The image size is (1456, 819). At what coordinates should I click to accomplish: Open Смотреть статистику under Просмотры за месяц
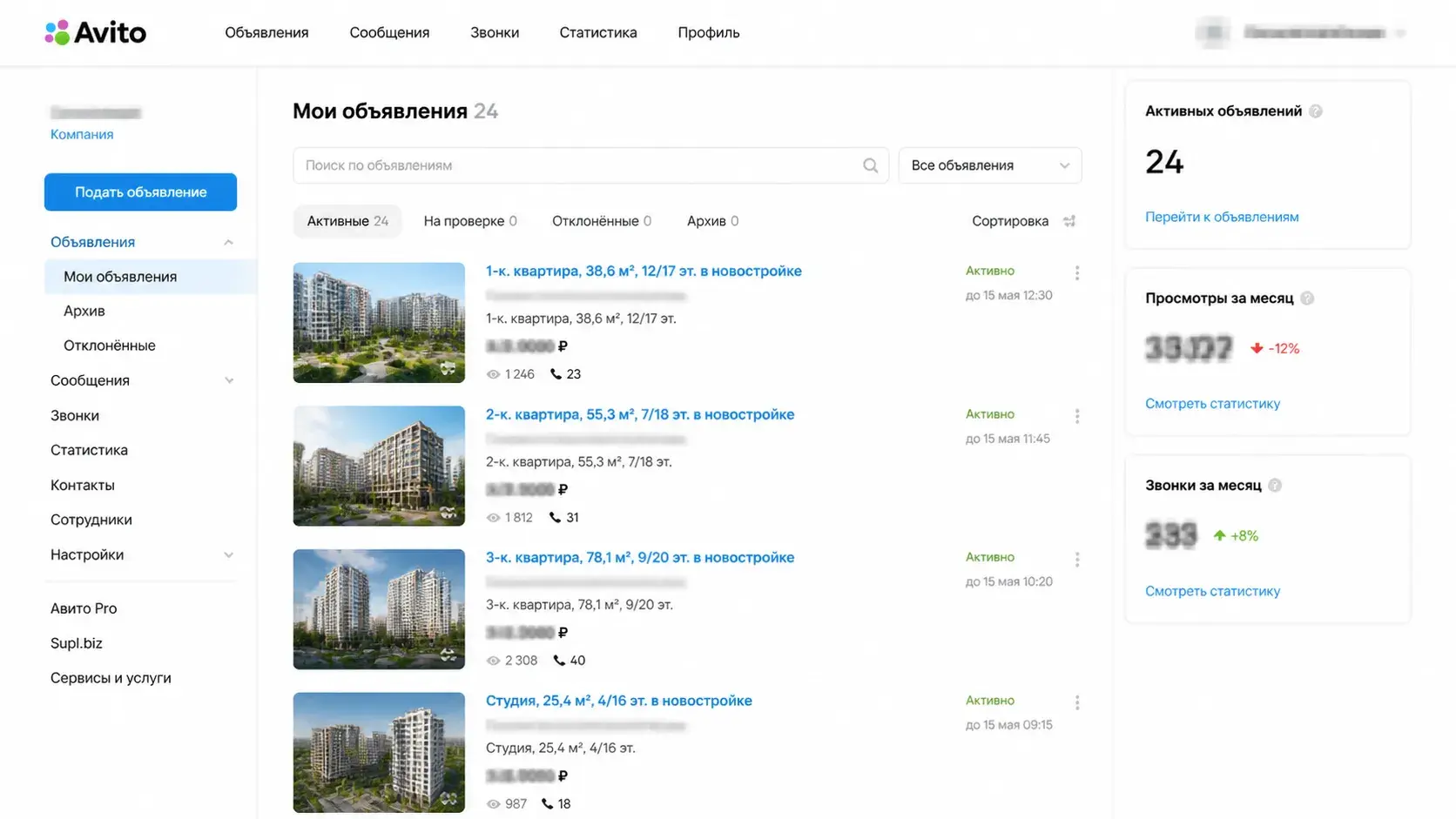coord(1212,404)
